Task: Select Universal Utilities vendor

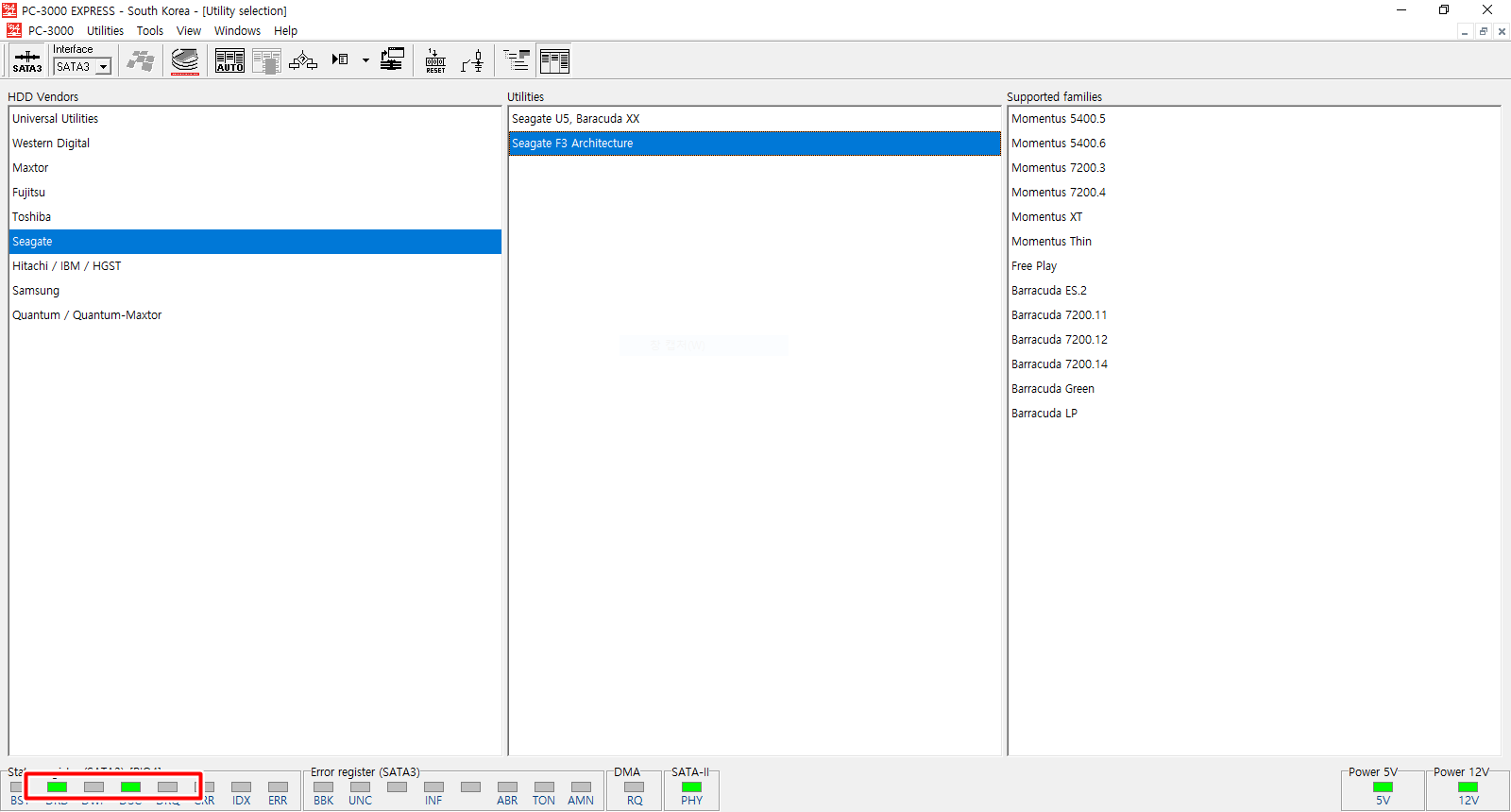Action: point(255,119)
